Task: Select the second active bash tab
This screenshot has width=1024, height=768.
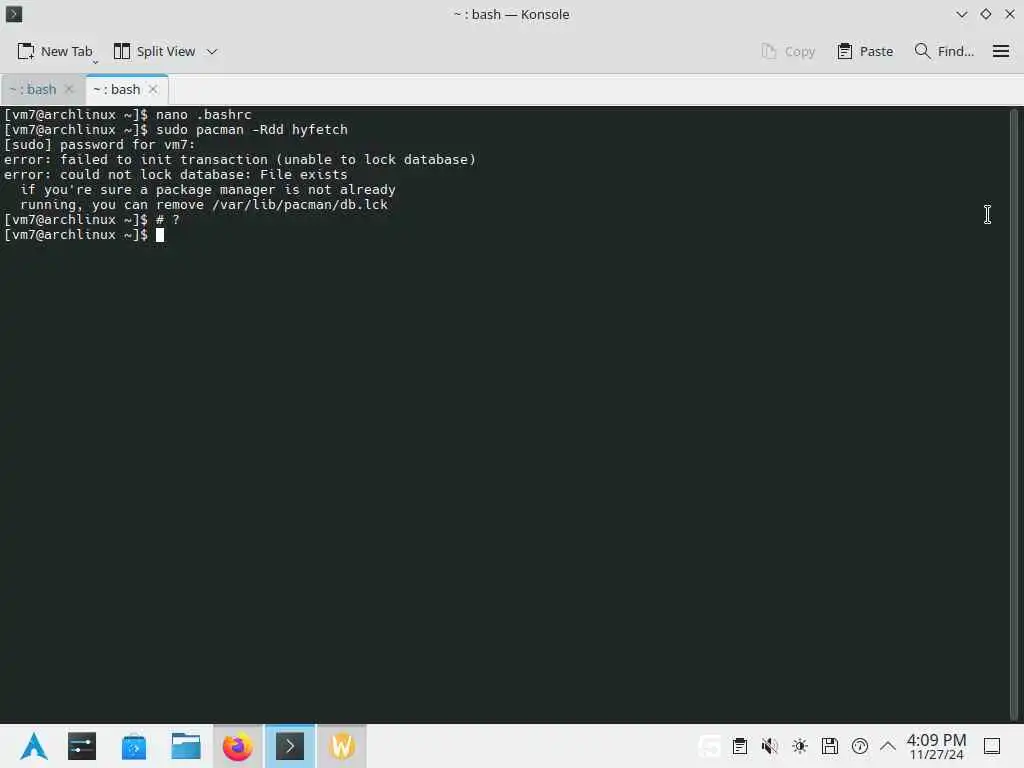Action: coord(118,89)
